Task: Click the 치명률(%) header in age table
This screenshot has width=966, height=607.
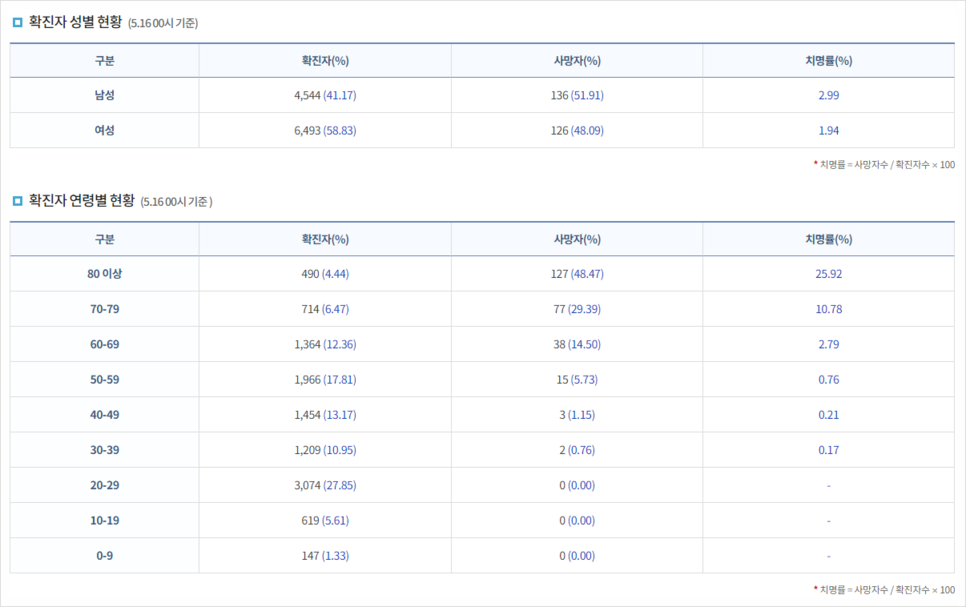Action: click(829, 239)
